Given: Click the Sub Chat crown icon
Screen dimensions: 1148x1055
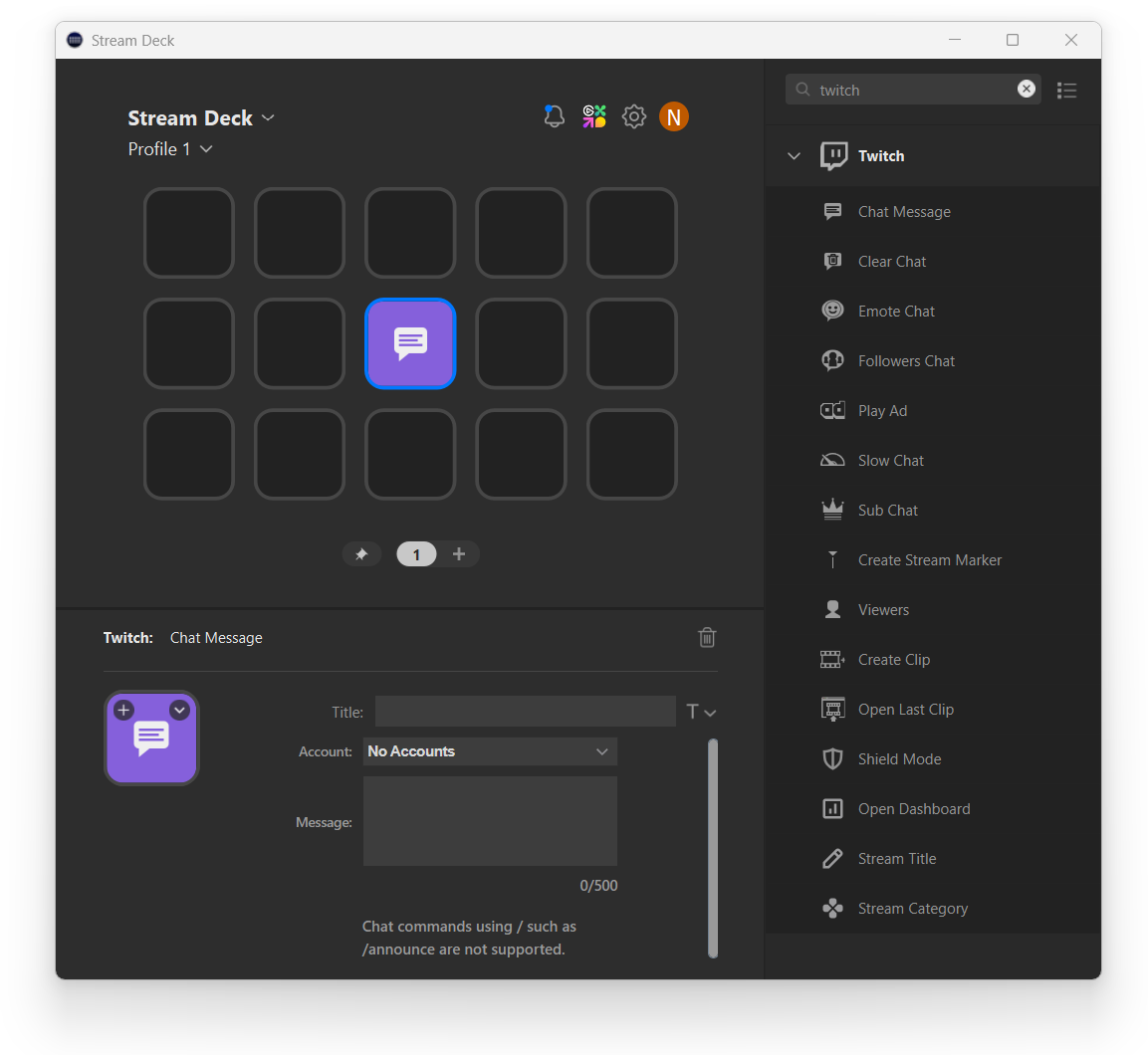Looking at the screenshot, I should pyautogui.click(x=832, y=510).
